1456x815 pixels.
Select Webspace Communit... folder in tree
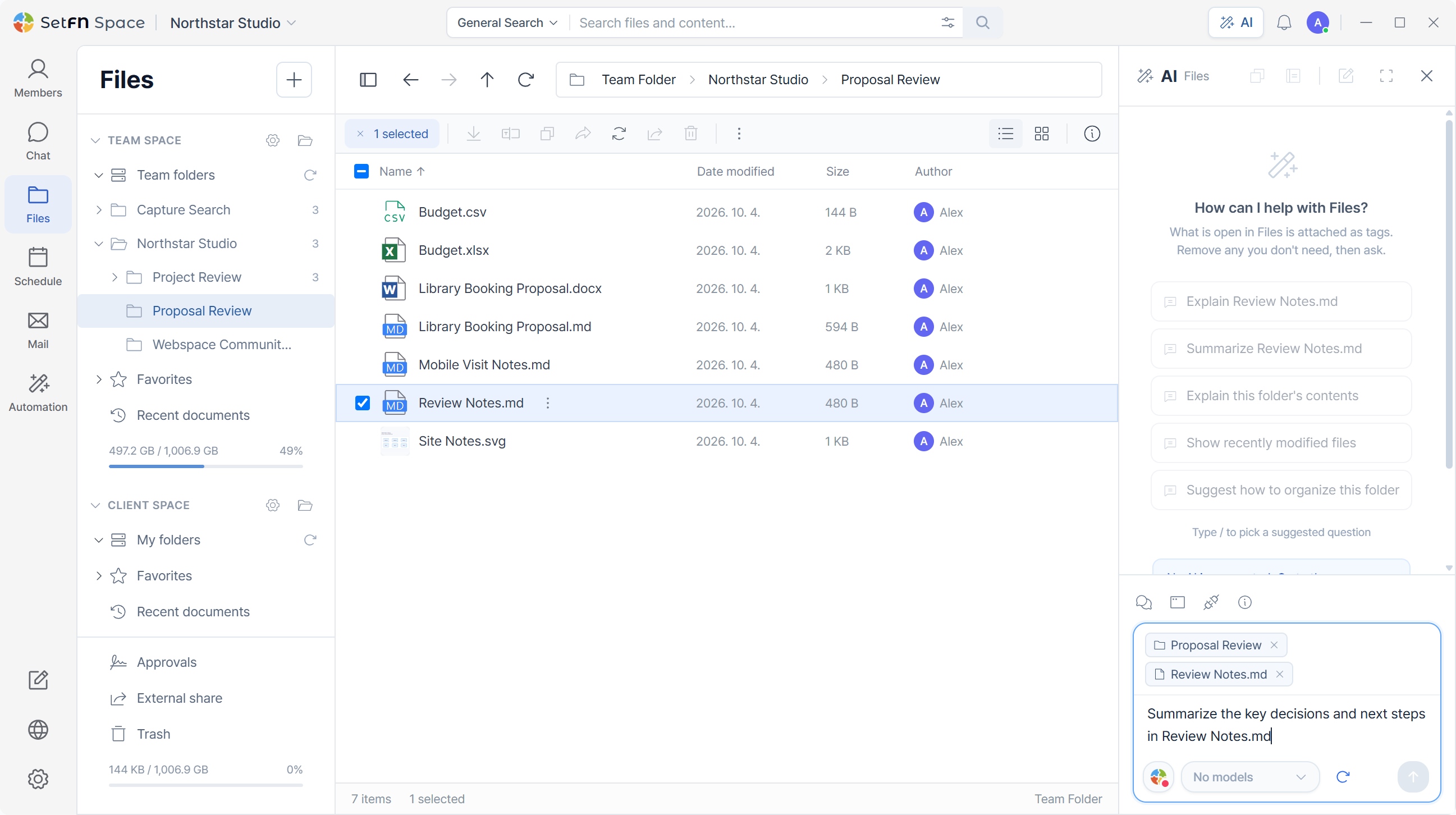coord(207,344)
